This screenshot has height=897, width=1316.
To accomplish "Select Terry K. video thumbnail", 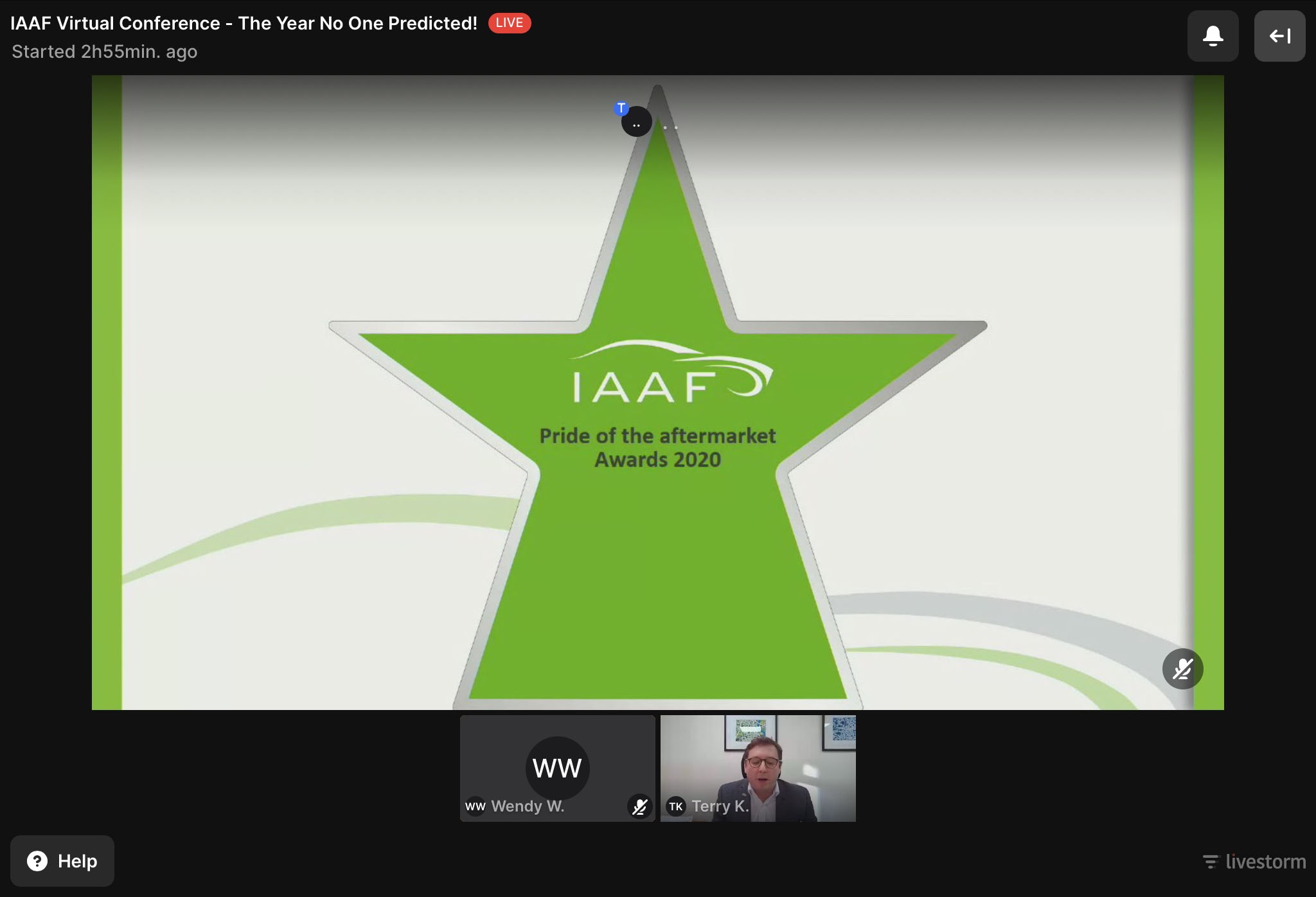I will point(758,768).
